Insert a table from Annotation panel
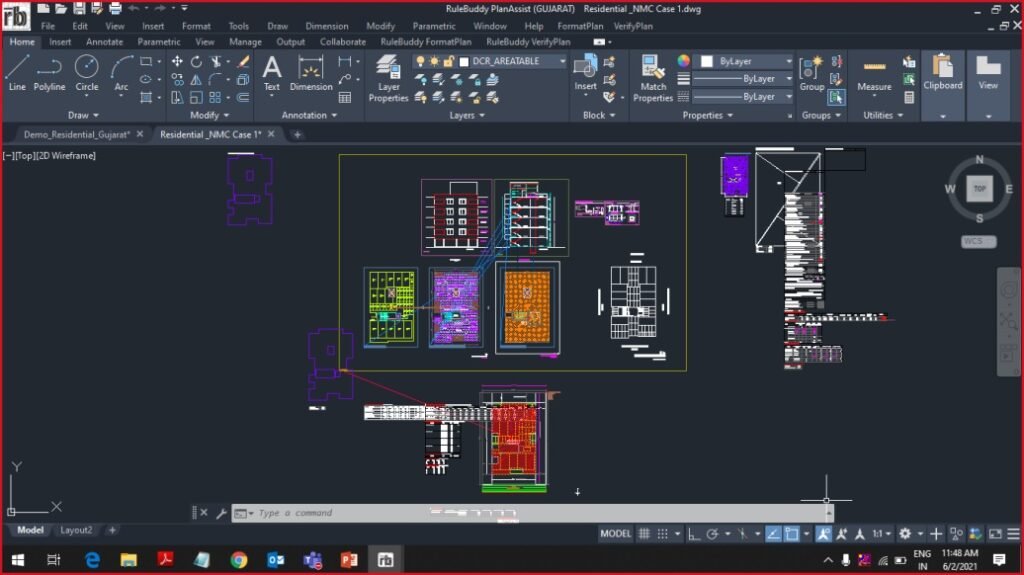1024x575 pixels. click(345, 97)
